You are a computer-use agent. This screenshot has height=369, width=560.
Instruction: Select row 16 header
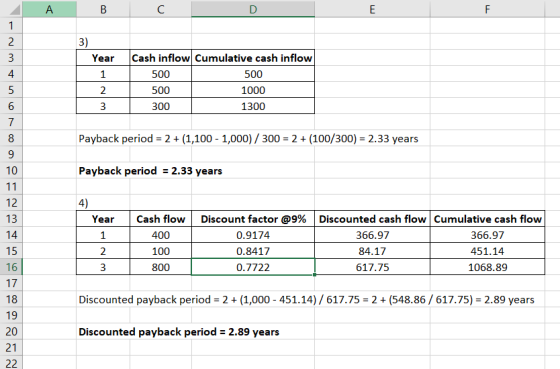tap(11, 267)
